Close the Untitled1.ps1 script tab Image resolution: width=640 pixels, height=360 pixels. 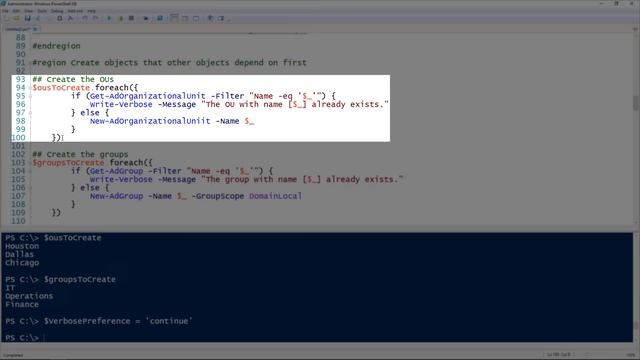(35, 29)
